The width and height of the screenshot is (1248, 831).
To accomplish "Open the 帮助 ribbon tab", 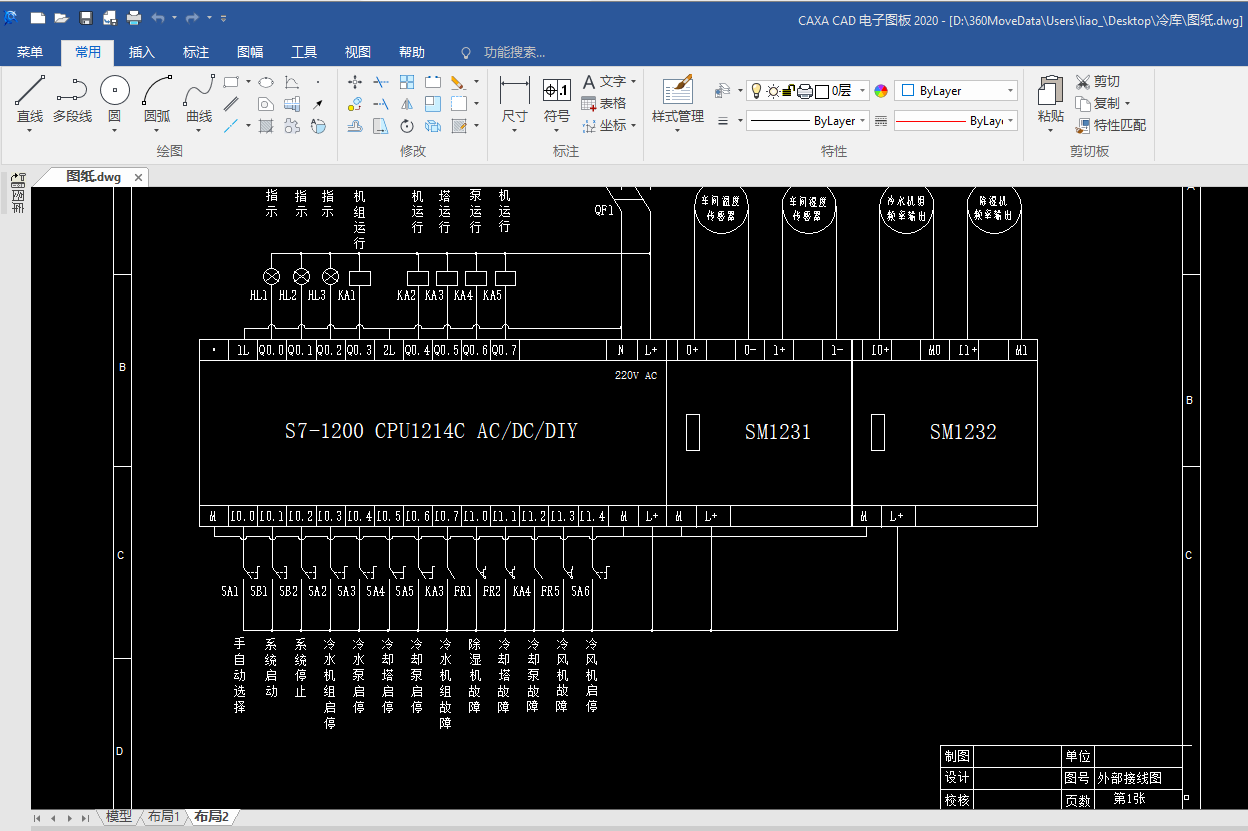I will tap(412, 52).
